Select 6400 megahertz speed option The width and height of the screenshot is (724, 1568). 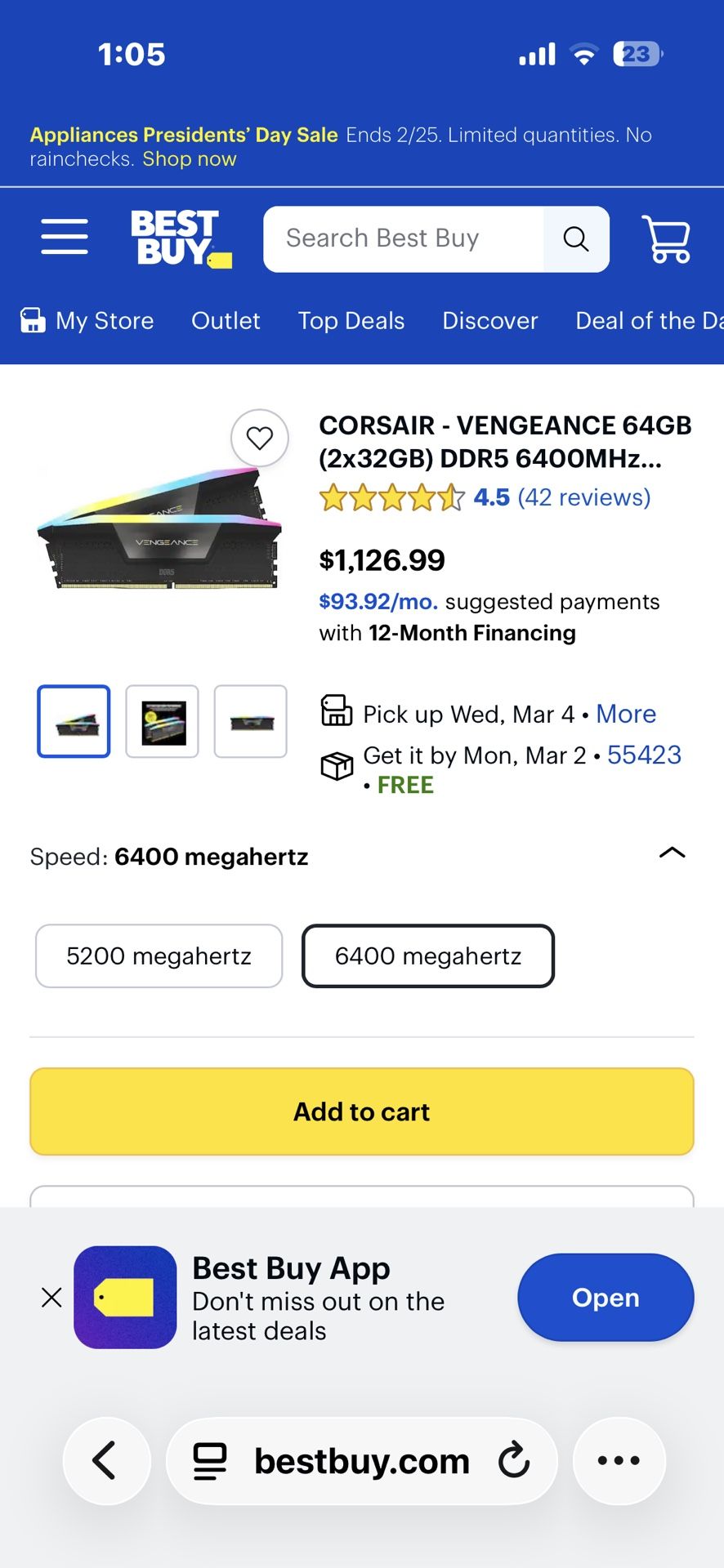click(428, 956)
